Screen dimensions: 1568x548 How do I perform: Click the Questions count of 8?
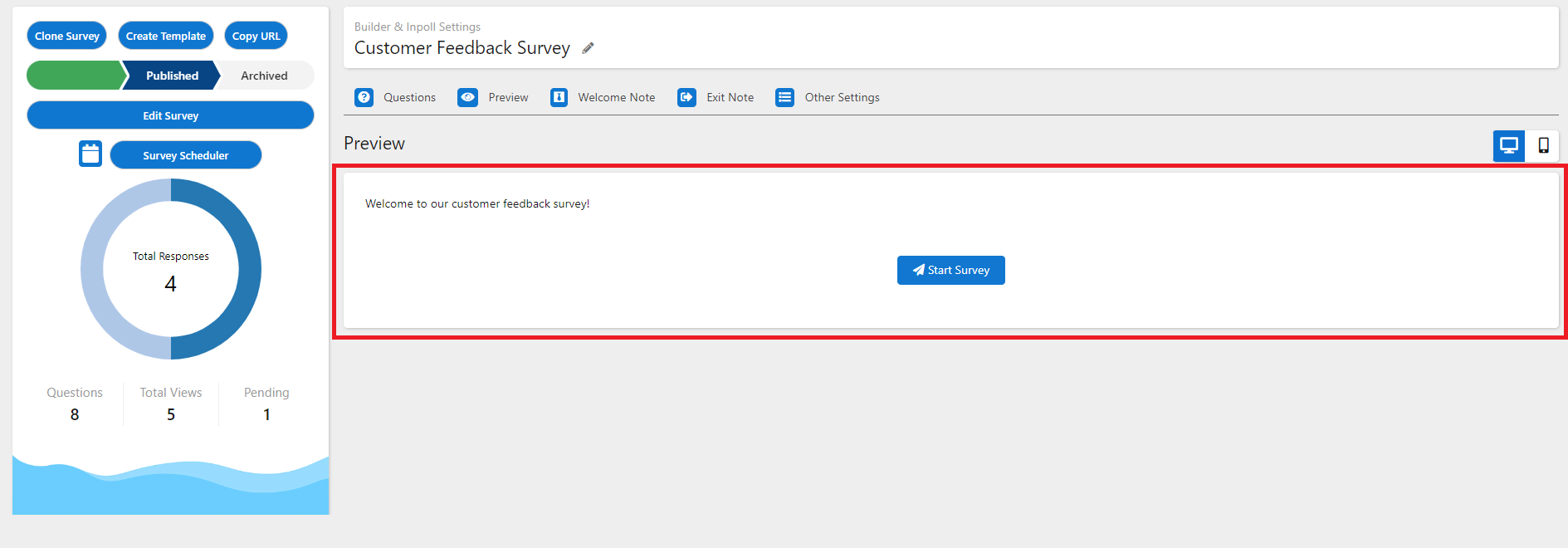pyautogui.click(x=75, y=414)
